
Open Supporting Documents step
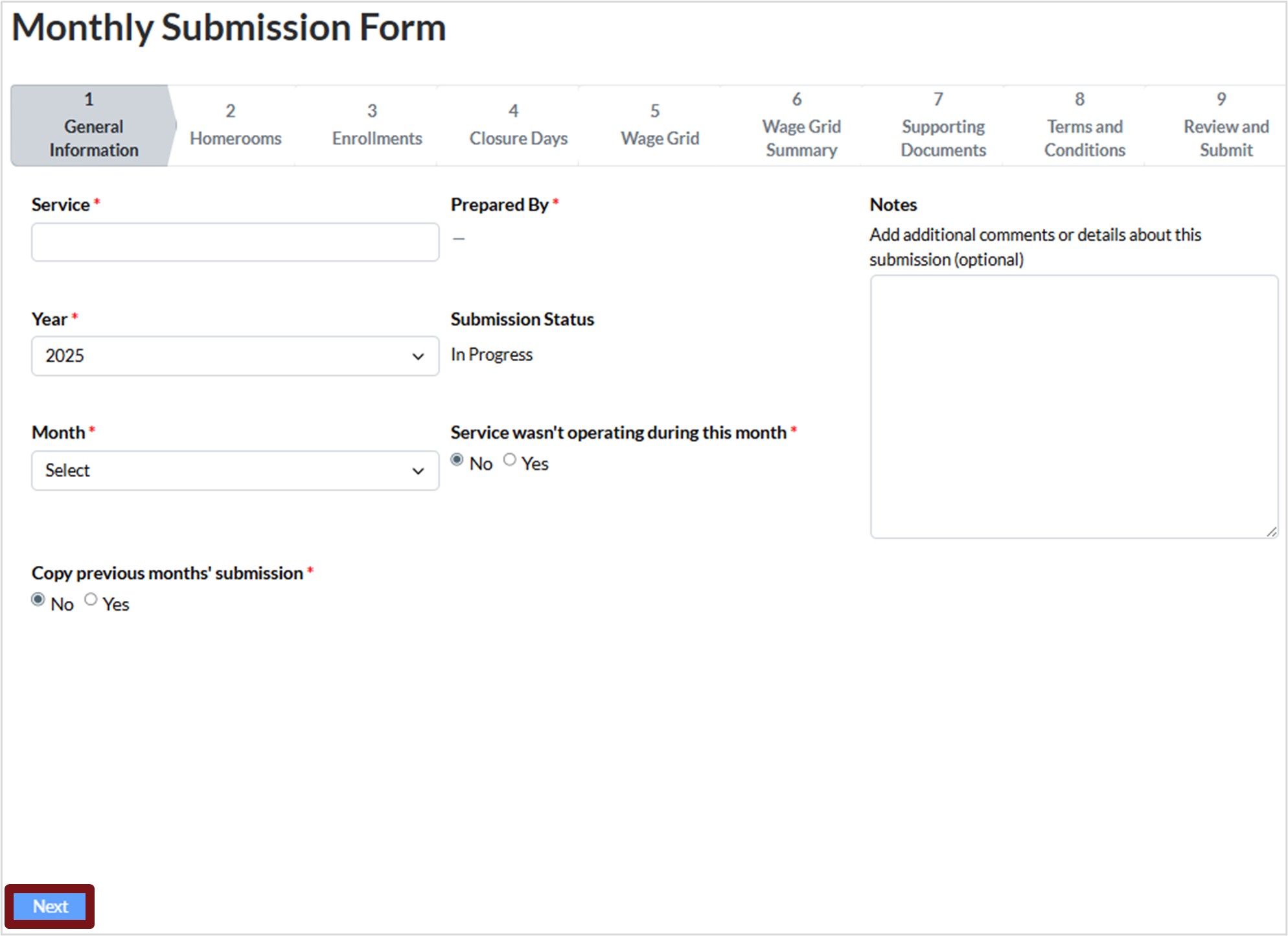coord(943,126)
